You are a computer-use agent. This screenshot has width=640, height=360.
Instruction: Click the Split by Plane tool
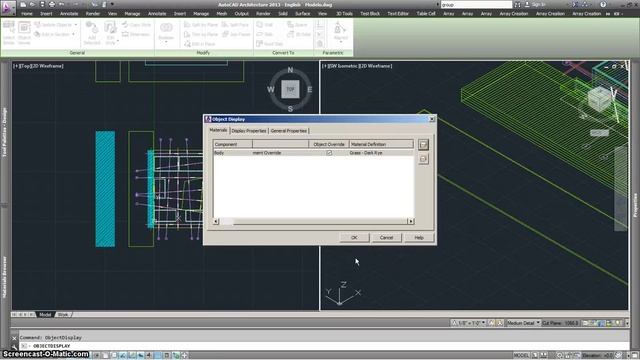201,25
